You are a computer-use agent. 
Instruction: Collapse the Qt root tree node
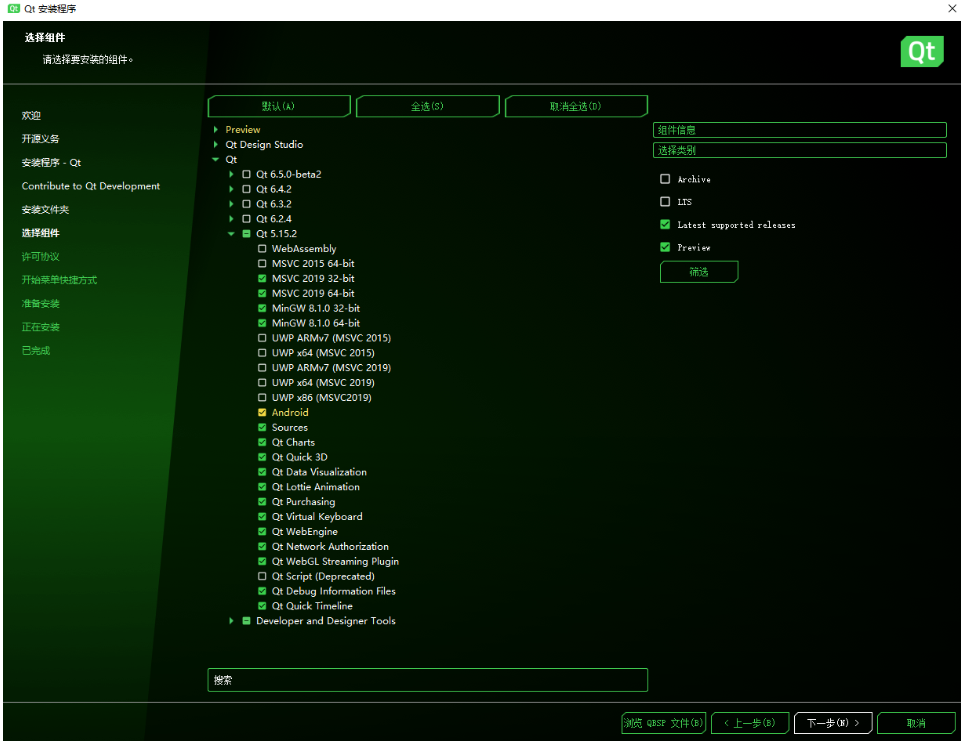(x=216, y=159)
